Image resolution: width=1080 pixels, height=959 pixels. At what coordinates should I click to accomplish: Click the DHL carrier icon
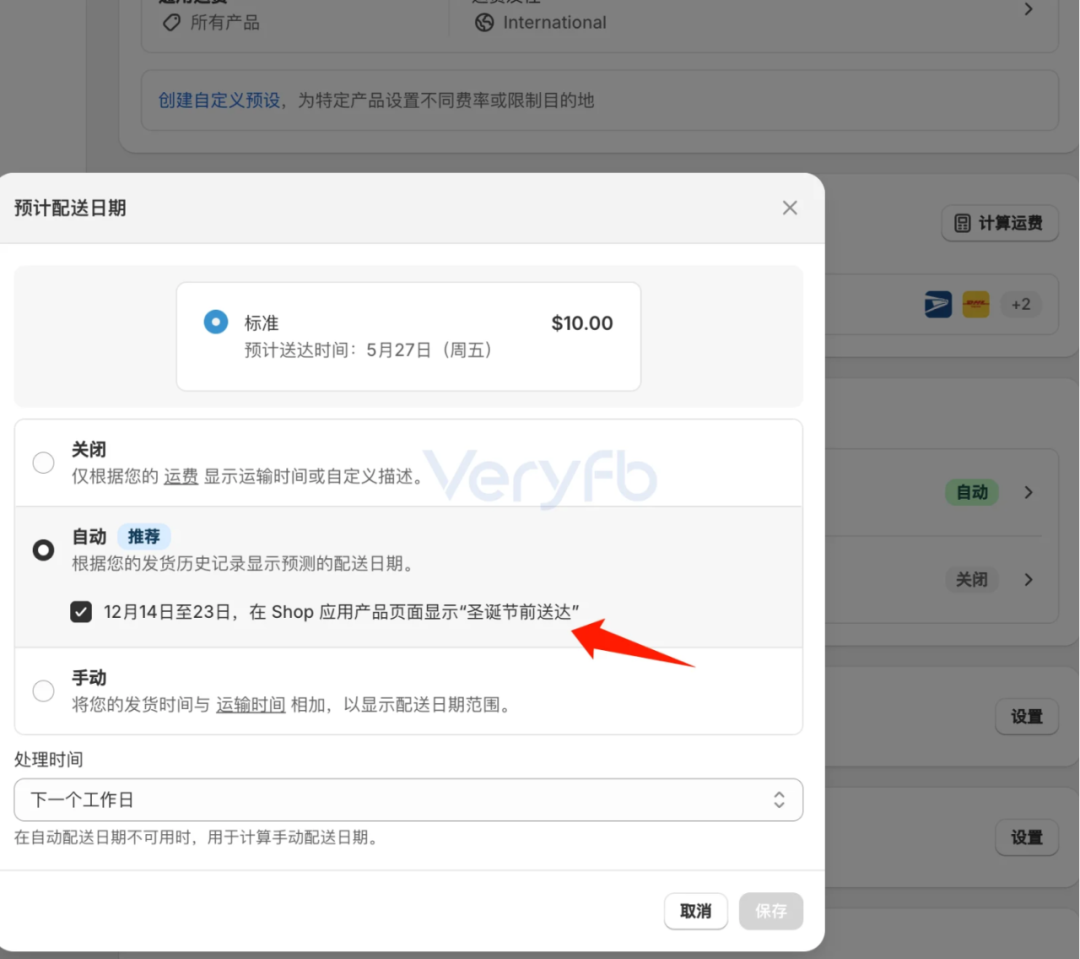975,304
